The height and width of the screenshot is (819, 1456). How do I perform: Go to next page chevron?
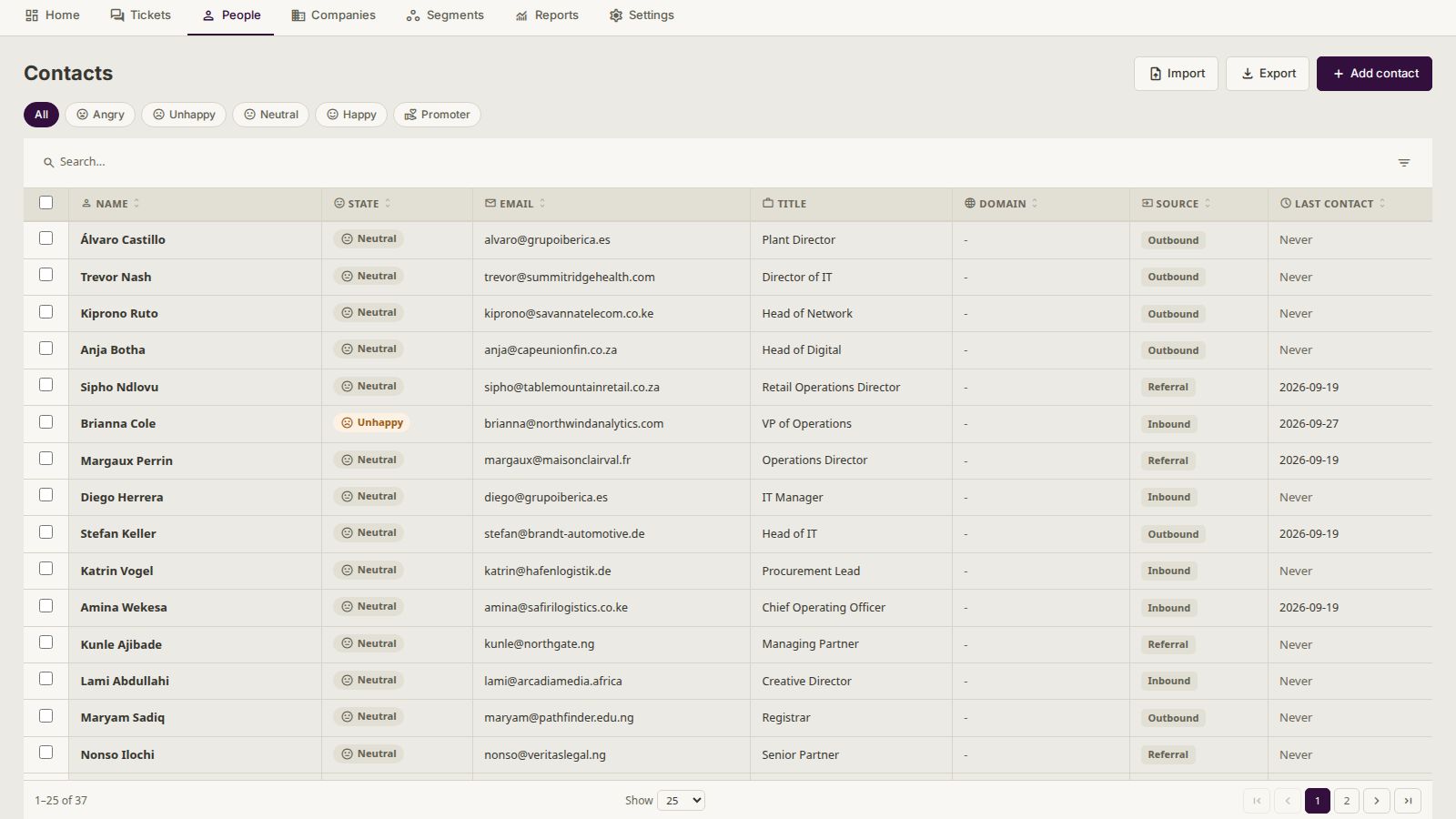point(1377,801)
